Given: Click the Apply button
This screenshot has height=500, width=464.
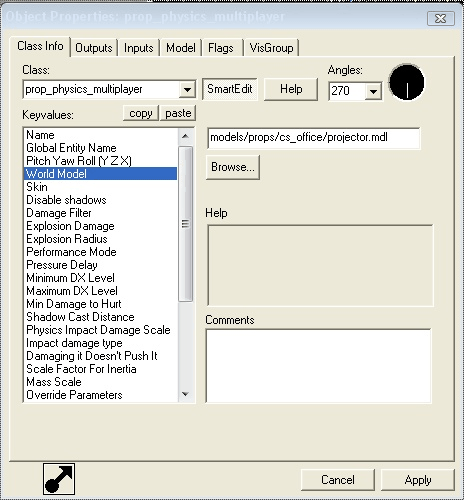Looking at the screenshot, I should (418, 480).
